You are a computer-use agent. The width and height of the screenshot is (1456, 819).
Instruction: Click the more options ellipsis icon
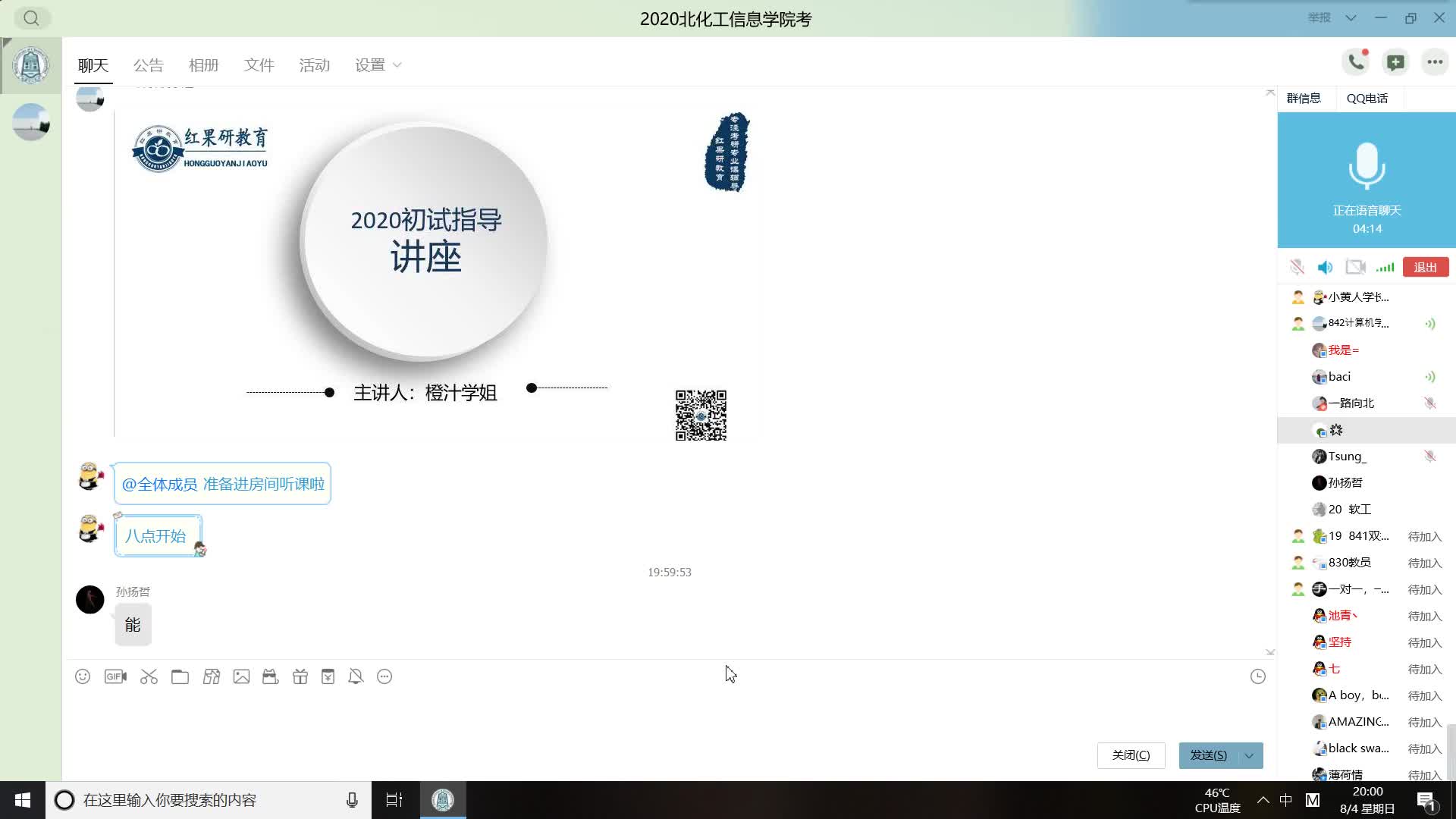tap(1435, 62)
